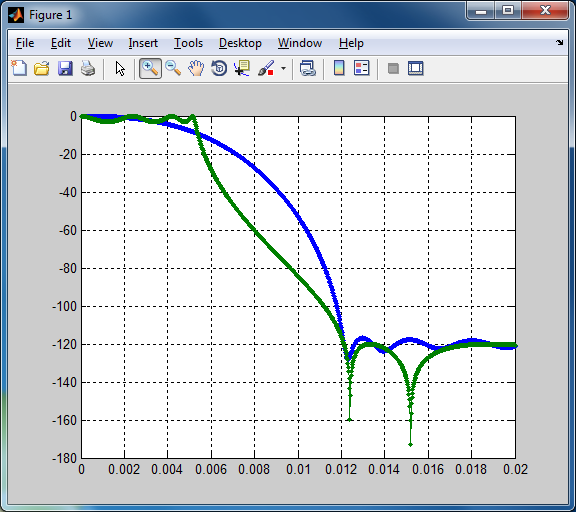This screenshot has width=576, height=512.
Task: Choose the Data Cursor tool
Action: pos(242,68)
